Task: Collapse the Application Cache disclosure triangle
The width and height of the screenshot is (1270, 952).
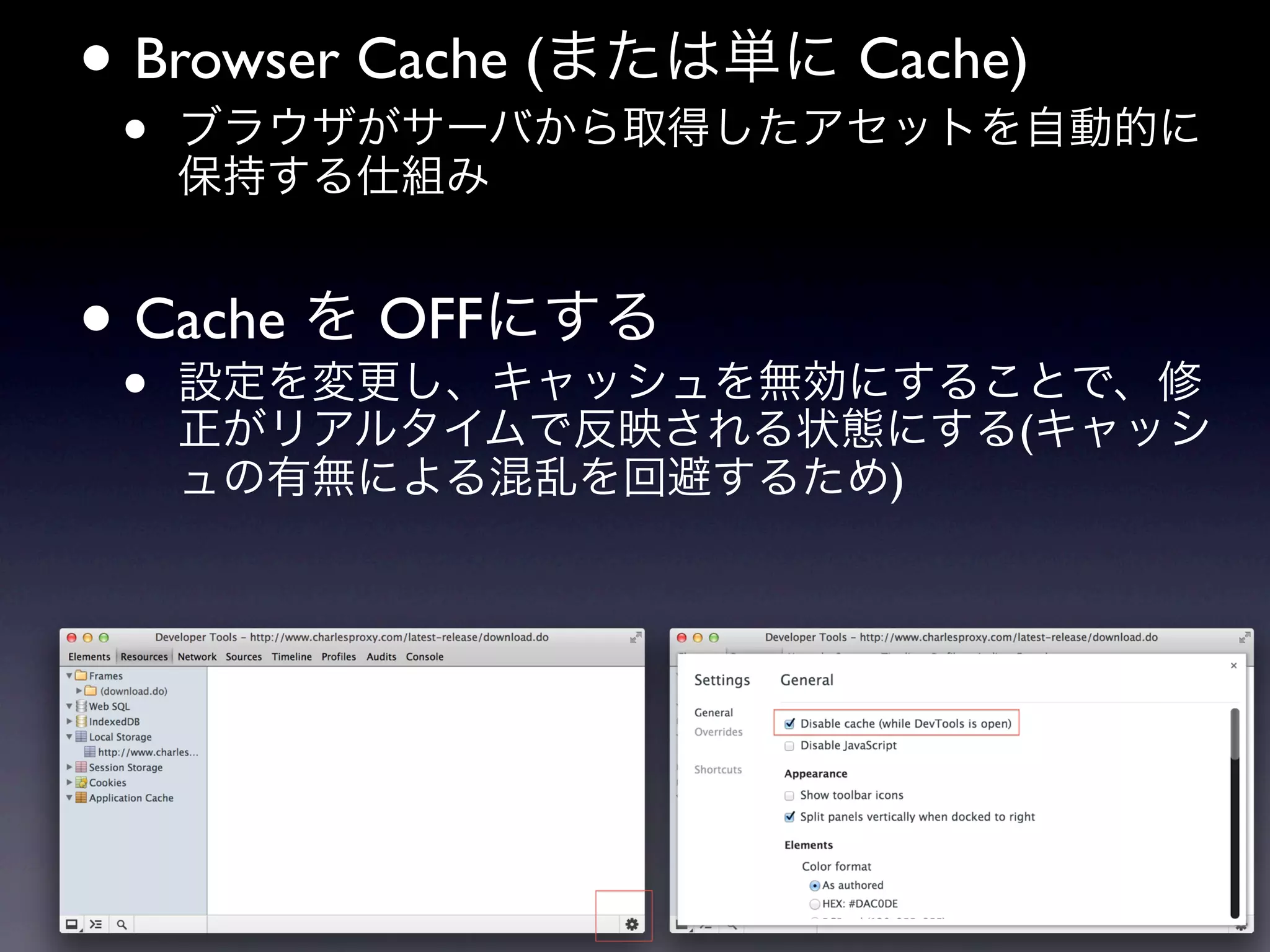Action: click(69, 798)
